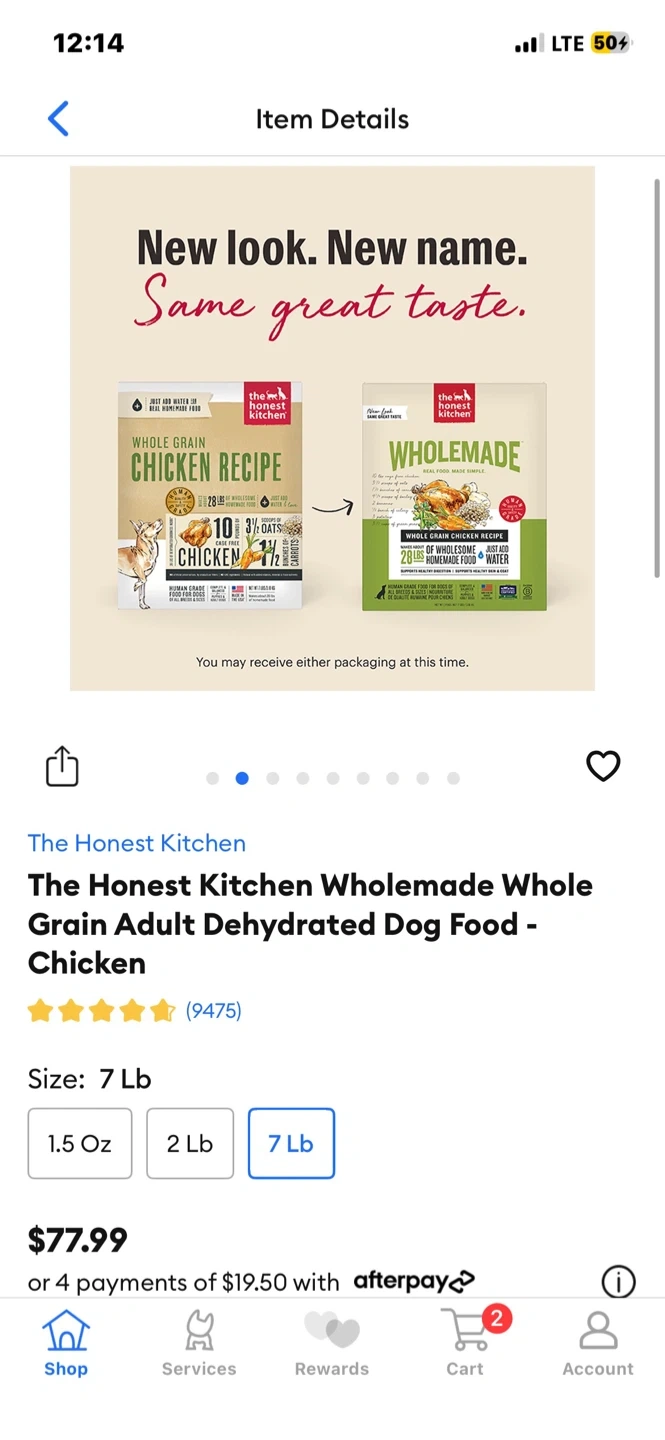The width and height of the screenshot is (665, 1440).
Task: Select the 2 Lb size option
Action: click(190, 1143)
